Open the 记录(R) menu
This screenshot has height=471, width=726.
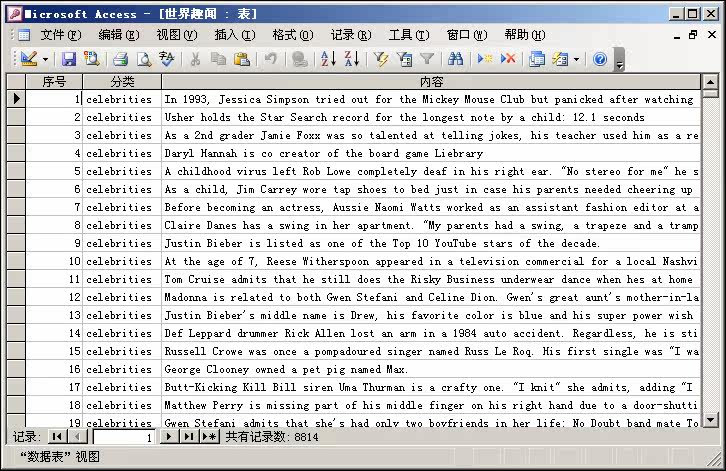351,35
